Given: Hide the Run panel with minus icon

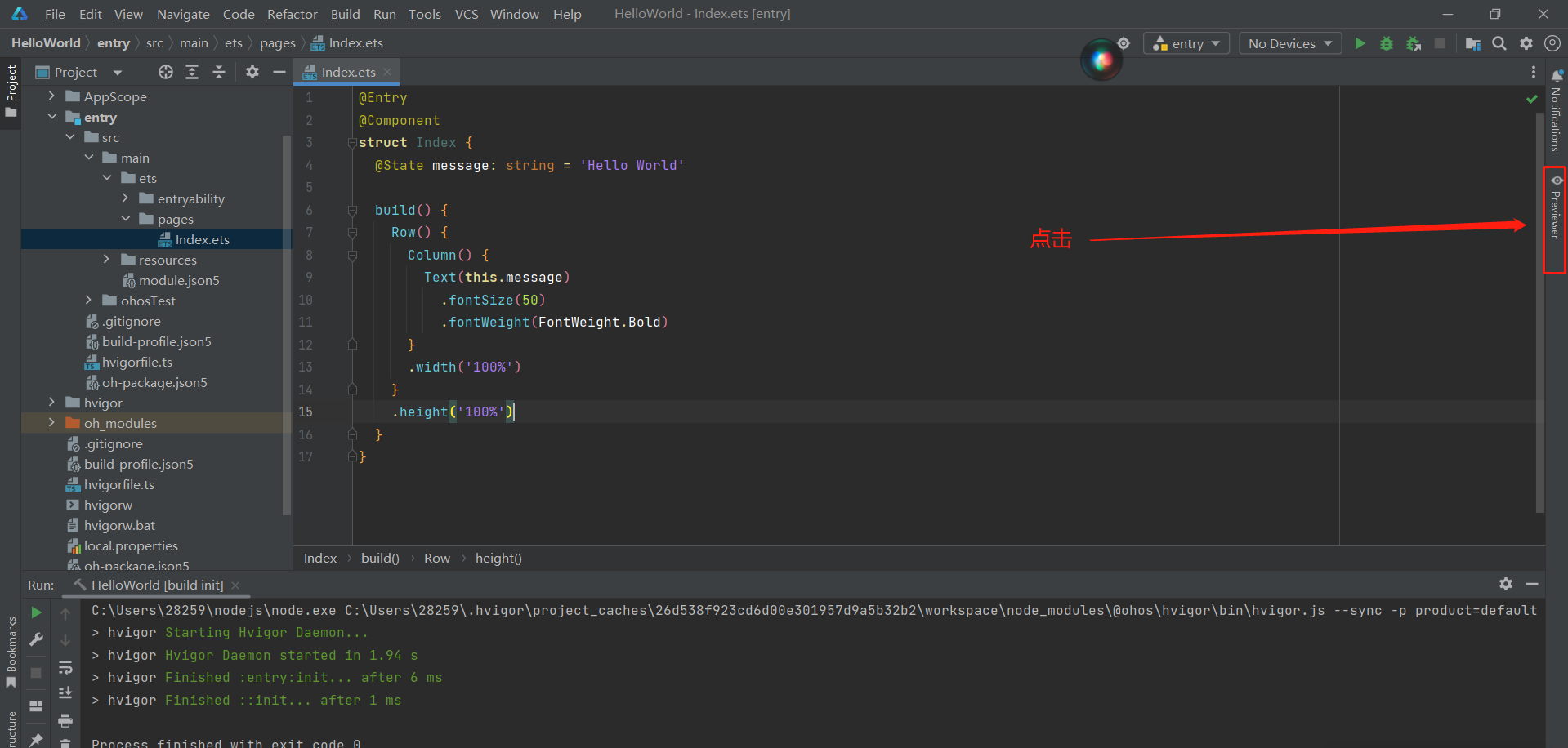Looking at the screenshot, I should click(1532, 584).
